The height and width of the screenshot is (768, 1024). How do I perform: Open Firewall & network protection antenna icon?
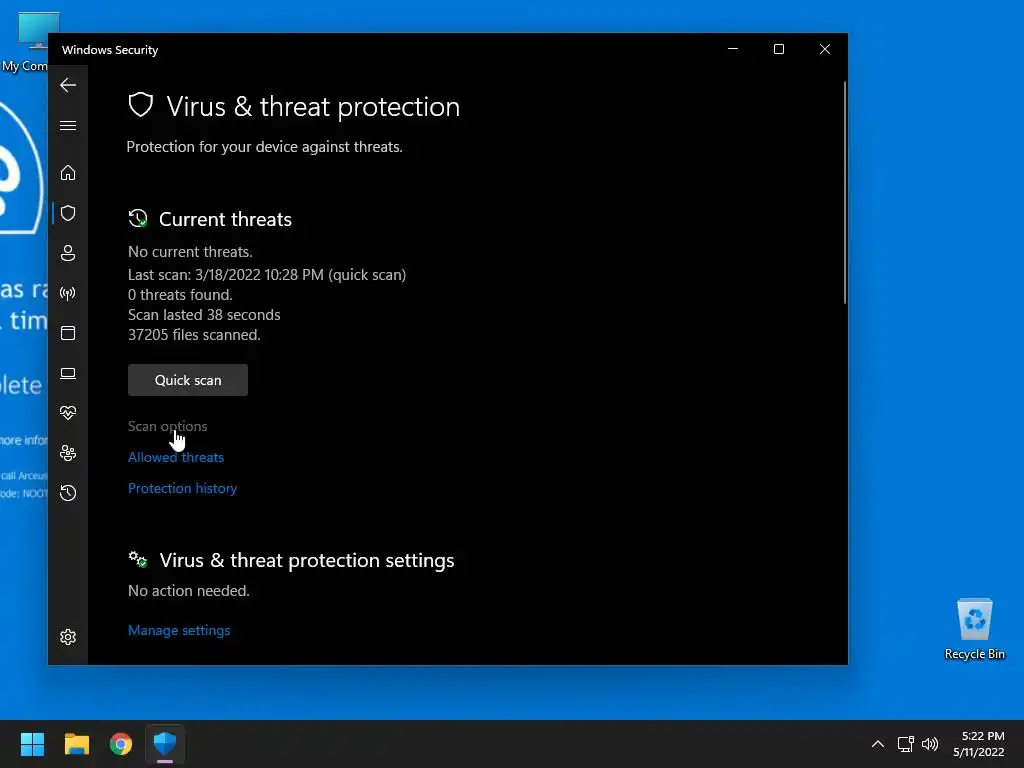(68, 293)
